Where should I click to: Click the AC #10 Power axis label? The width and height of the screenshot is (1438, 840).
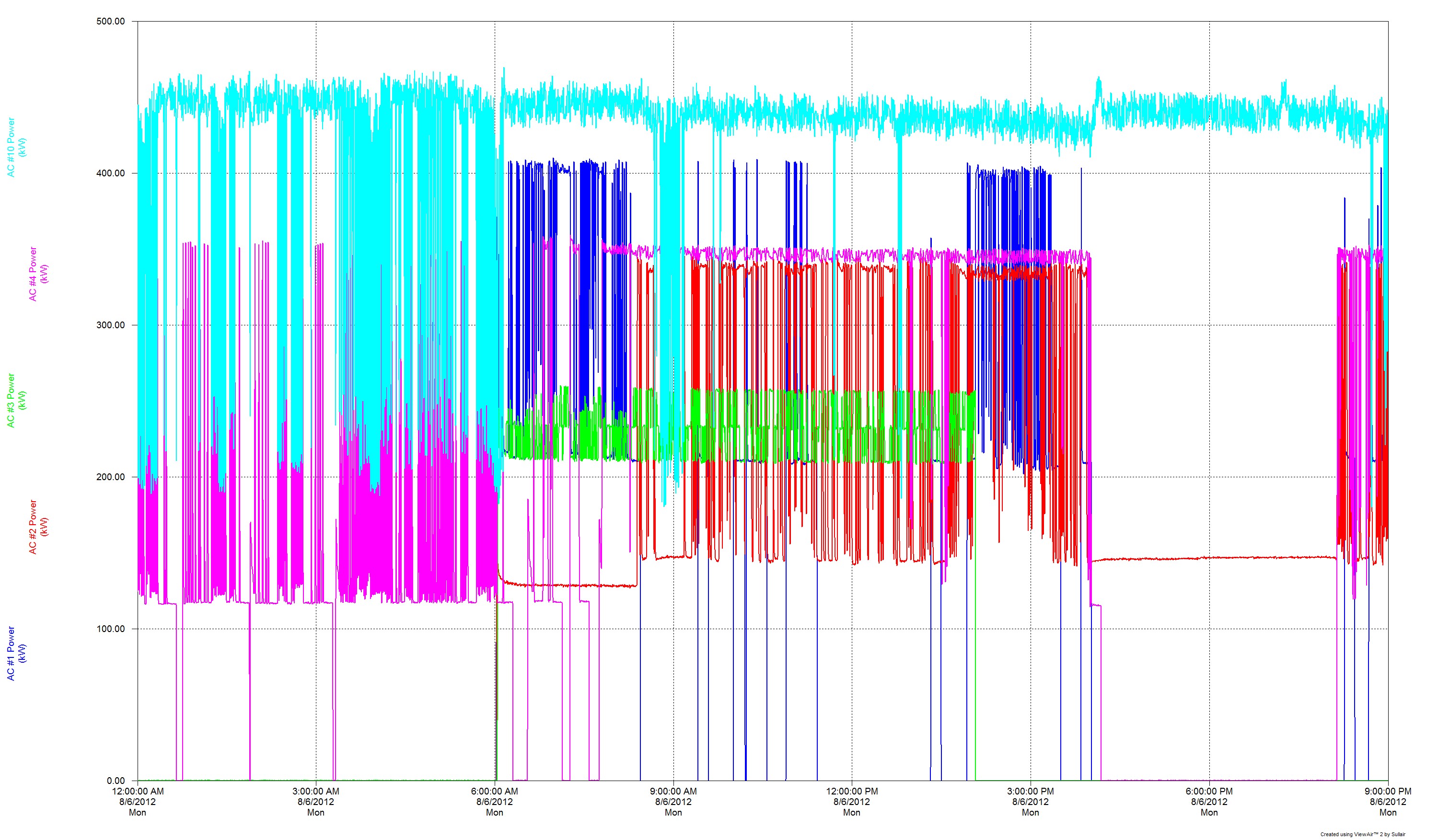tap(16, 147)
